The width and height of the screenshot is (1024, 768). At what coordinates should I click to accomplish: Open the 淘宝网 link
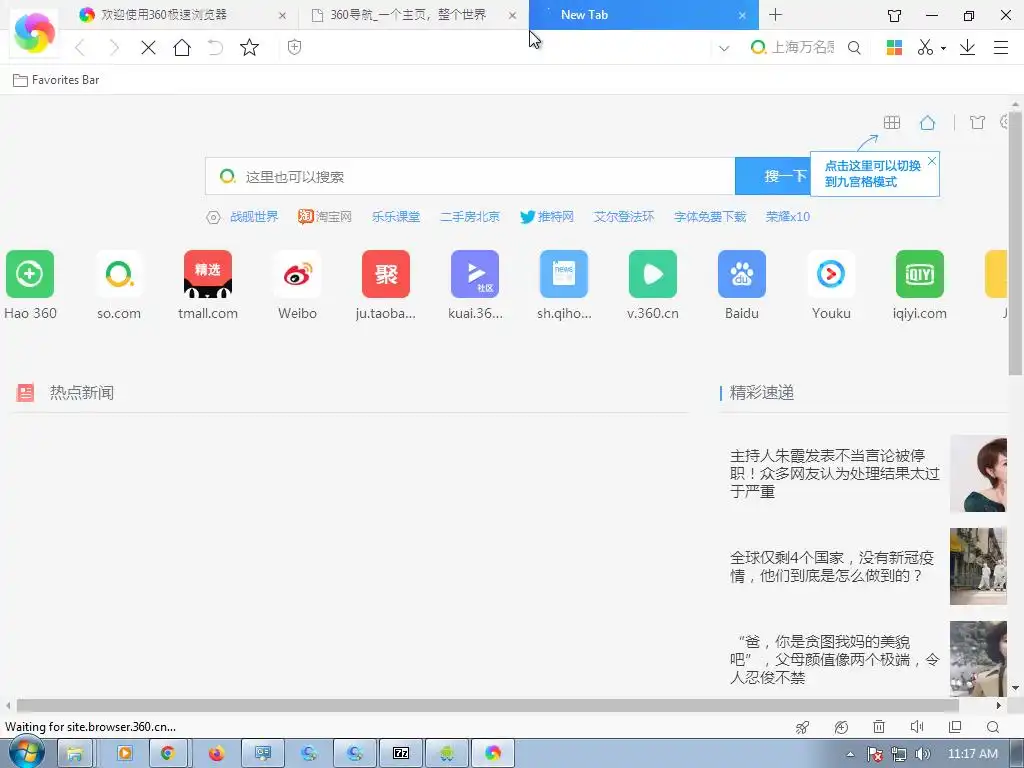click(325, 217)
